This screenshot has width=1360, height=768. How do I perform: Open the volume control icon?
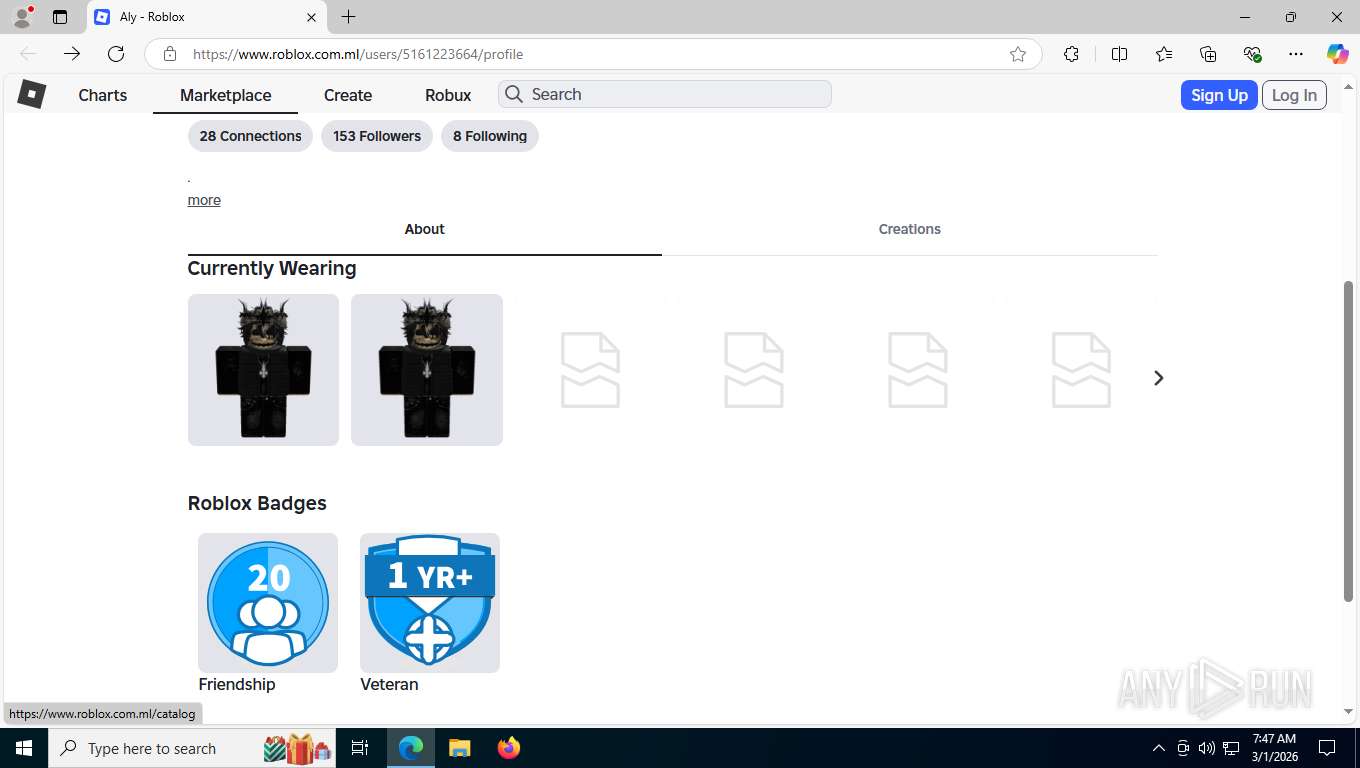click(1206, 748)
